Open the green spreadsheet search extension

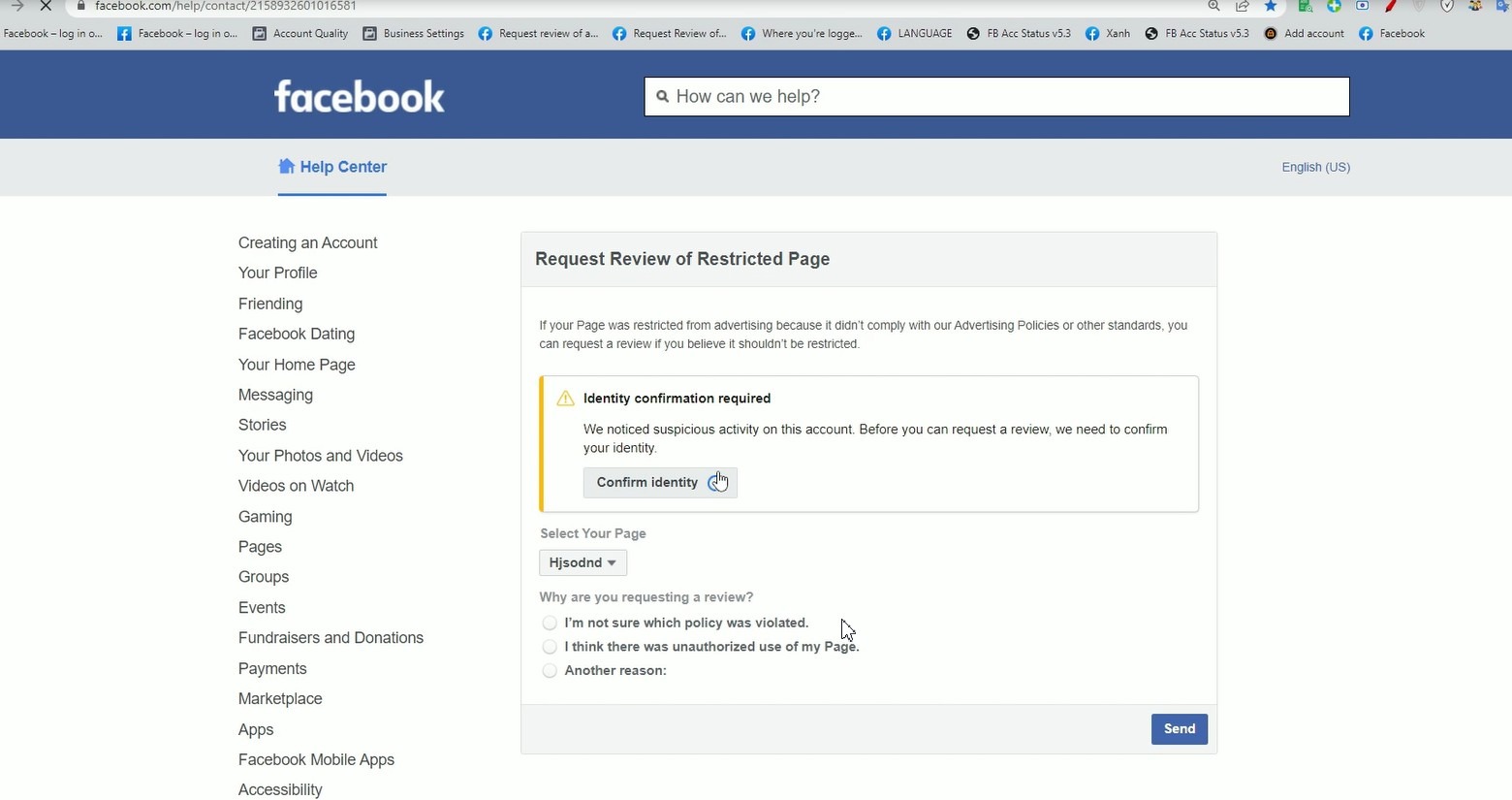(x=1306, y=6)
